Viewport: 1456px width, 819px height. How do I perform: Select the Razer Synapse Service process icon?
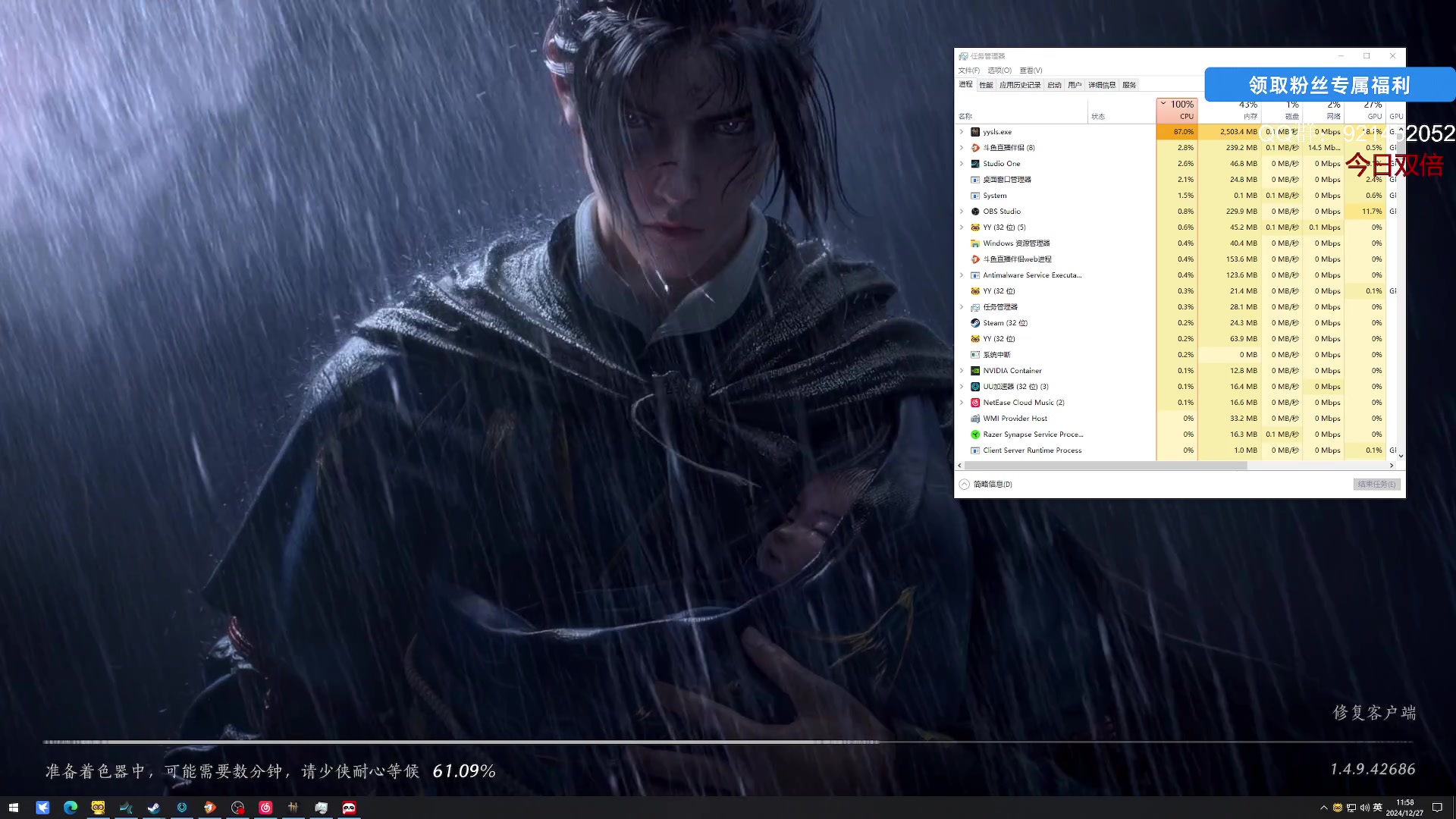(x=975, y=435)
